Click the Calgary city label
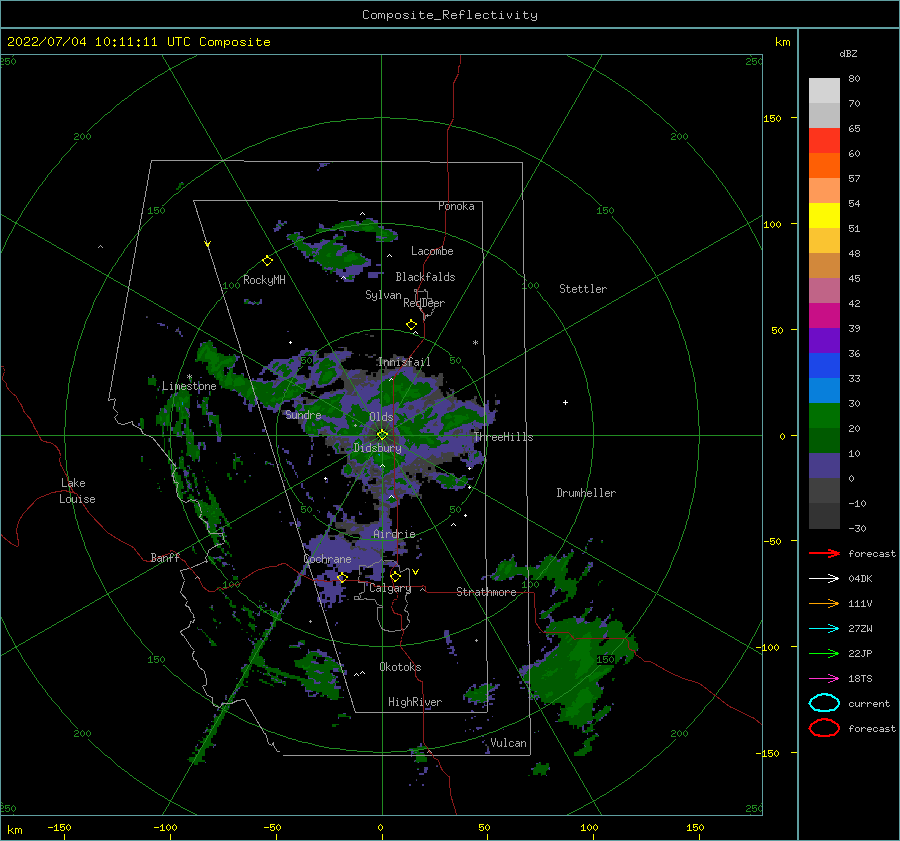 point(390,588)
